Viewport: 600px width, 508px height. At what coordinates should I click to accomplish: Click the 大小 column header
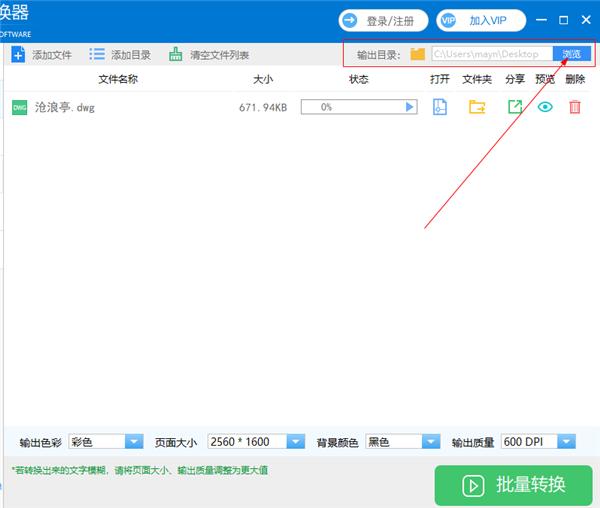click(263, 79)
